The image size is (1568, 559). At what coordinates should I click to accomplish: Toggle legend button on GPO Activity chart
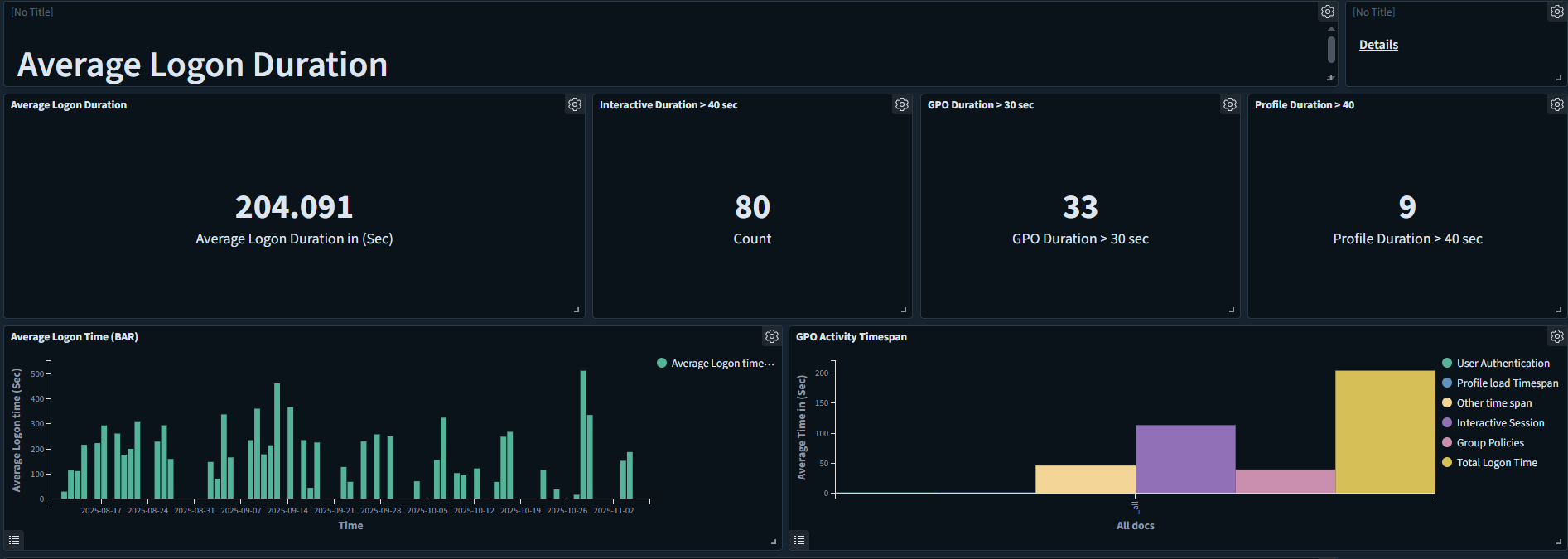799,540
